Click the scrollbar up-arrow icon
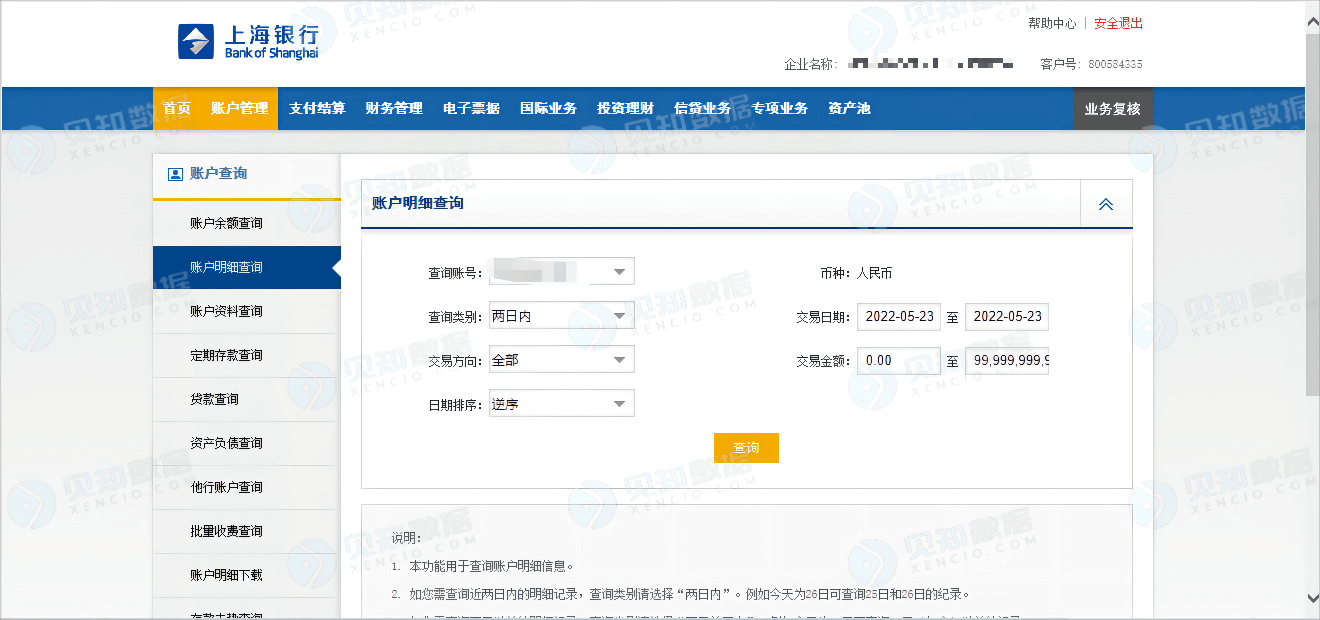This screenshot has height=620, width=1320. (x=1311, y=18)
